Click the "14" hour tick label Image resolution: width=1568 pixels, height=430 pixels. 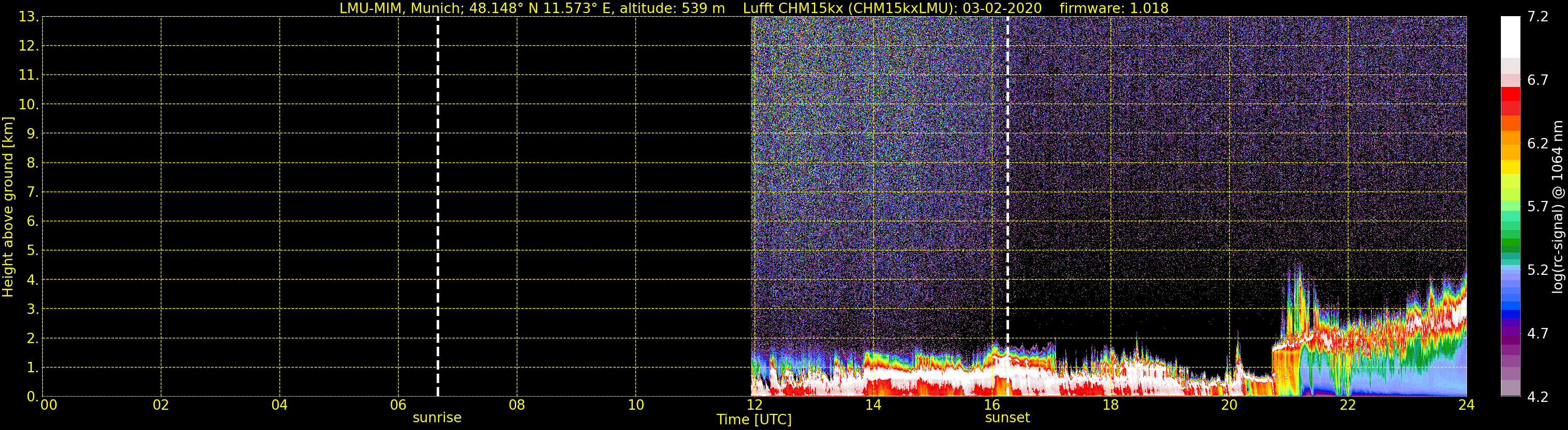pyautogui.click(x=873, y=405)
